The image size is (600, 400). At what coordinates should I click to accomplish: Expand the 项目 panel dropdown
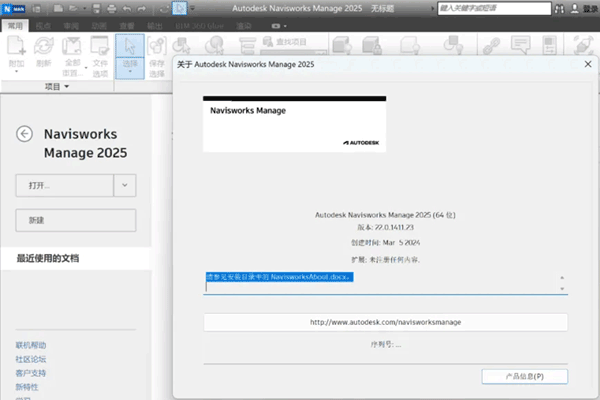pos(67,87)
